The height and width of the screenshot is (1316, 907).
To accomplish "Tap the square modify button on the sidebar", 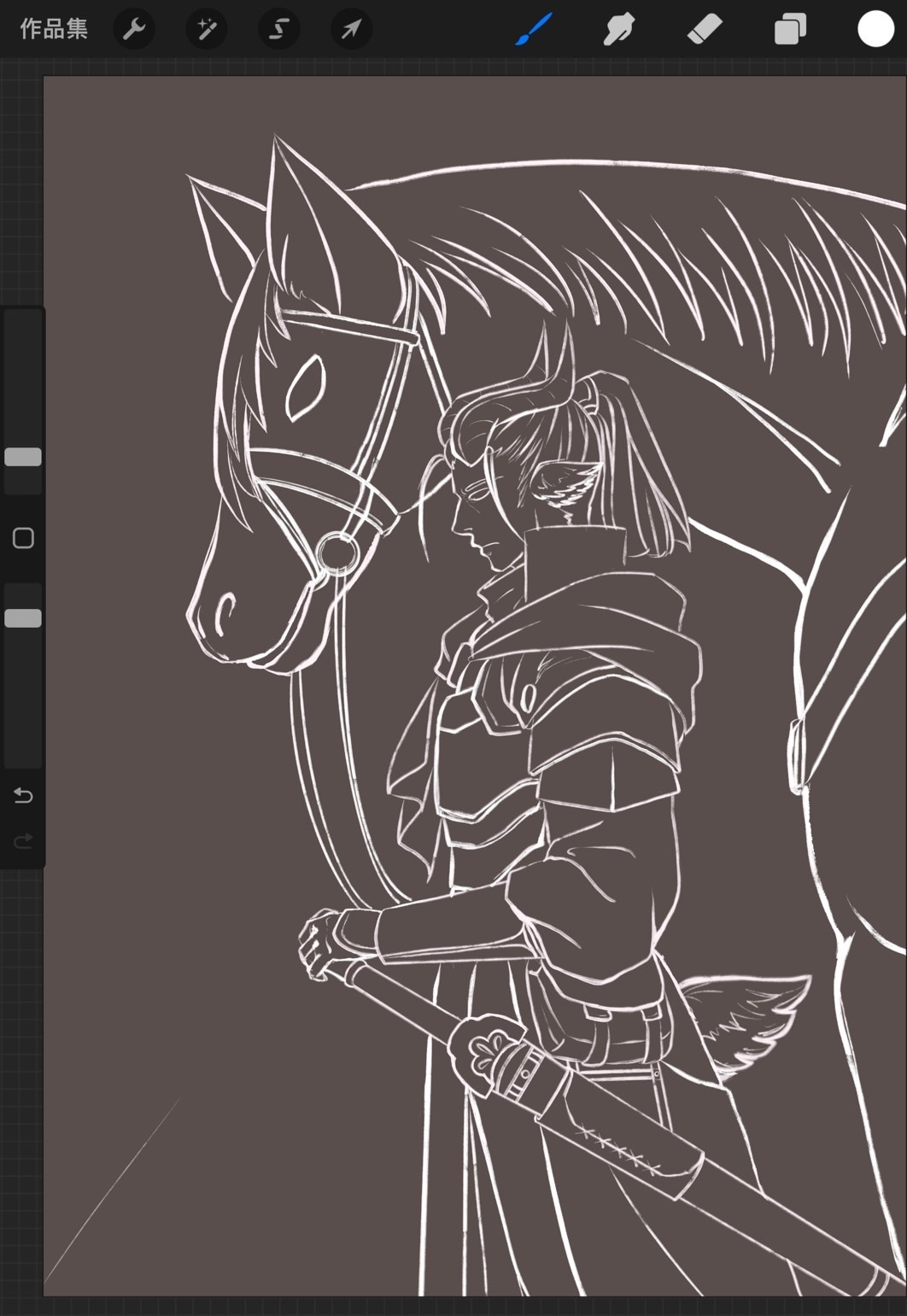I will coord(23,538).
